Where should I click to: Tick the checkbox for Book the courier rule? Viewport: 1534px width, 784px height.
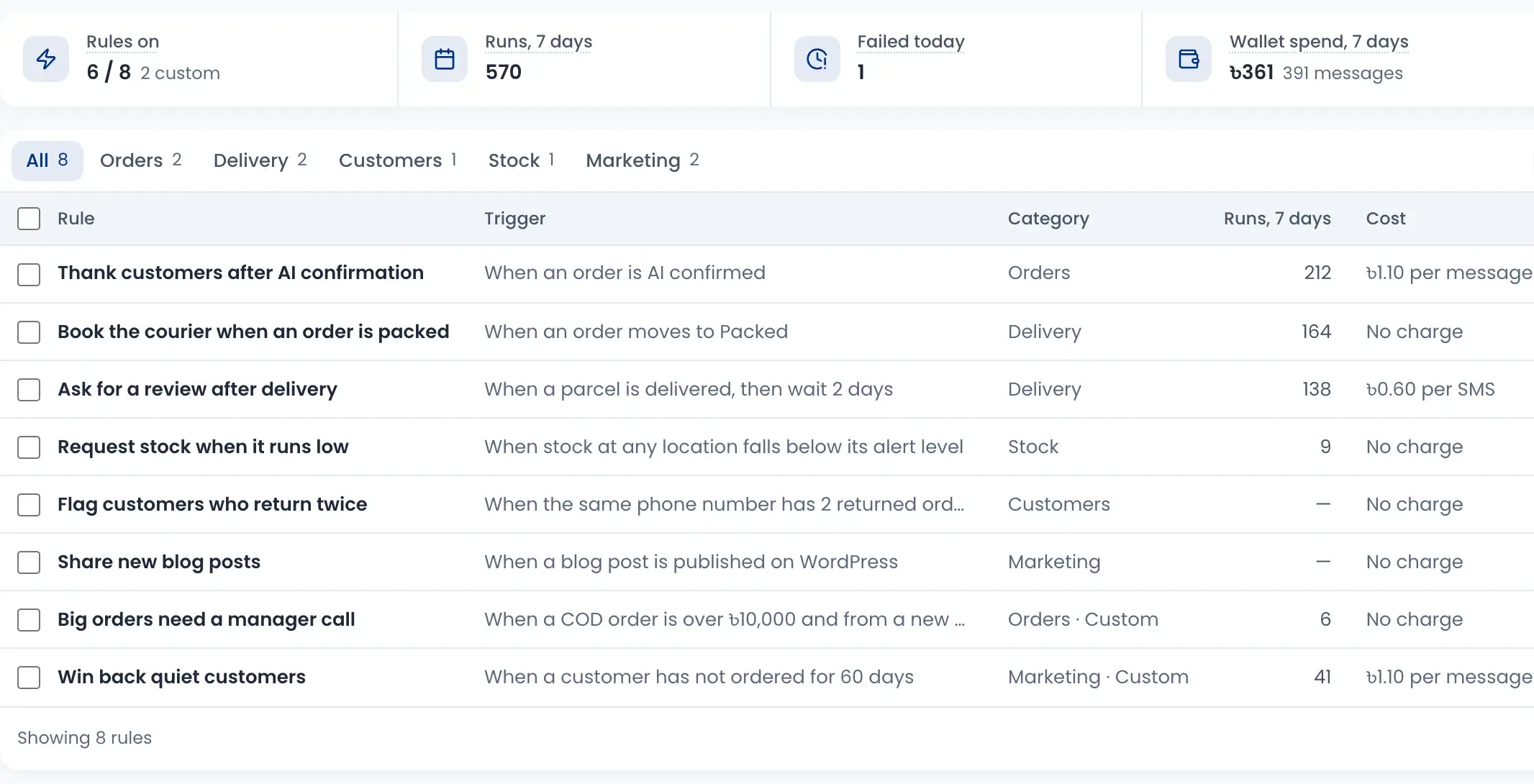coord(29,332)
